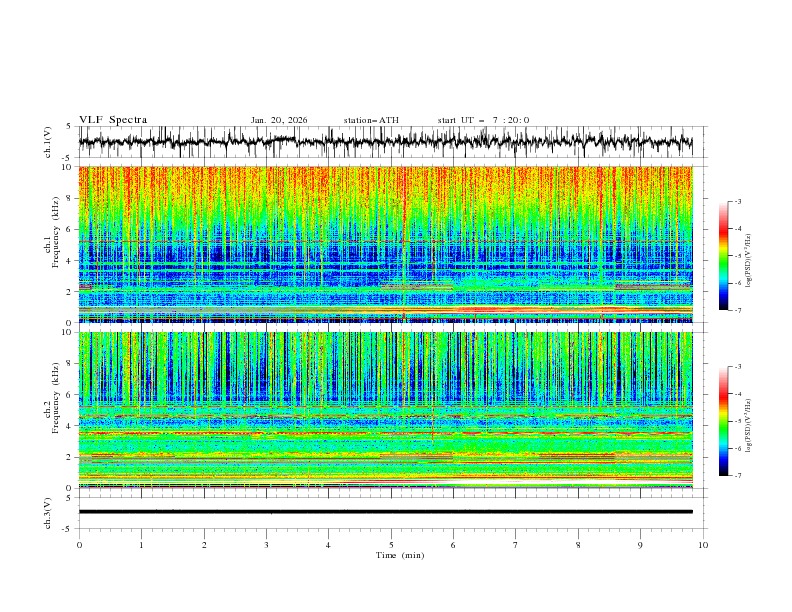Click the "4" kHz tick of ch.2 spectrogram
The width and height of the screenshot is (792, 612).
point(70,426)
